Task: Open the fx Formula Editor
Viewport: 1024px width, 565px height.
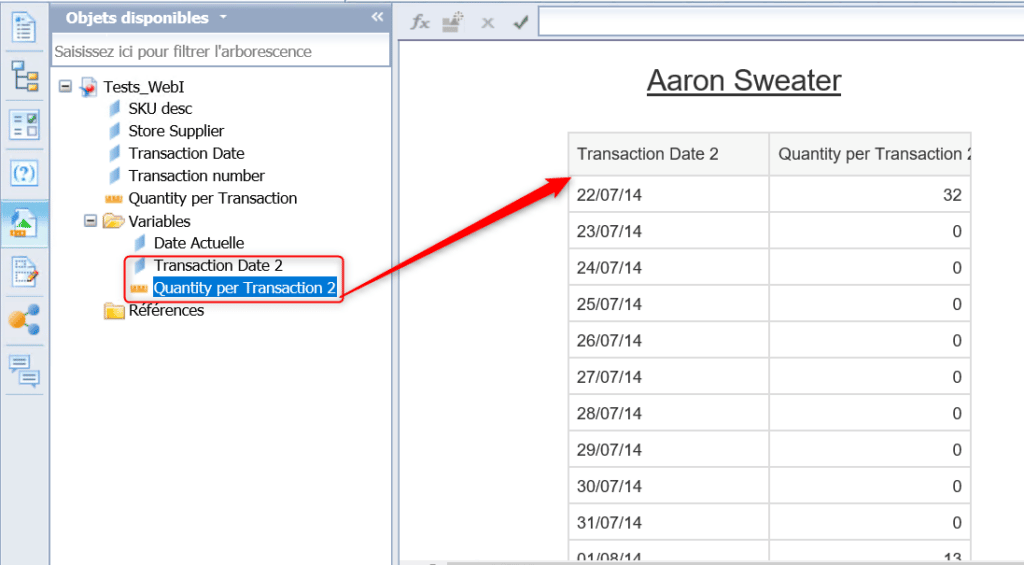Action: click(421, 22)
